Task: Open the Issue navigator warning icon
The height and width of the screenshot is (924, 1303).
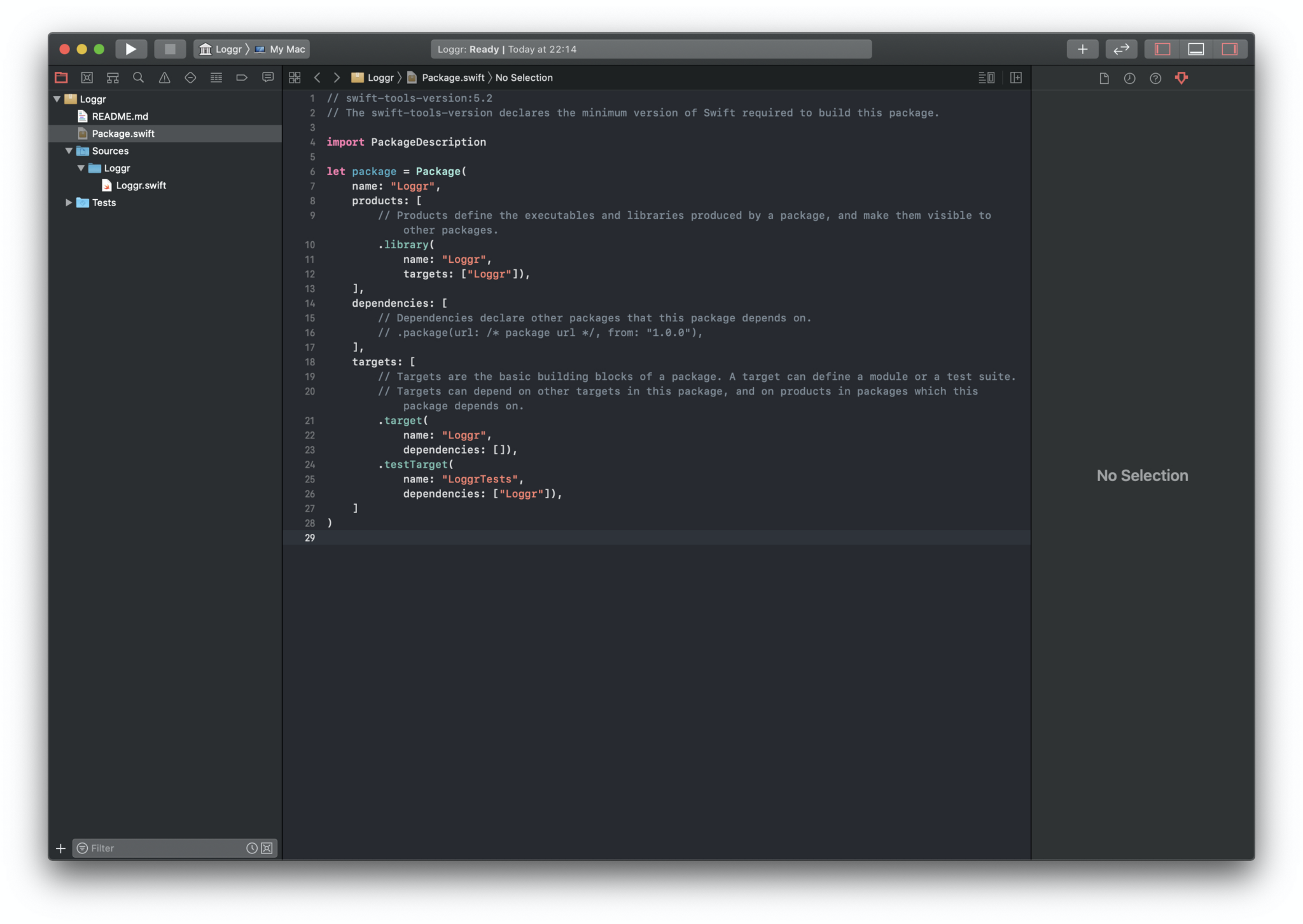Action: (x=164, y=78)
